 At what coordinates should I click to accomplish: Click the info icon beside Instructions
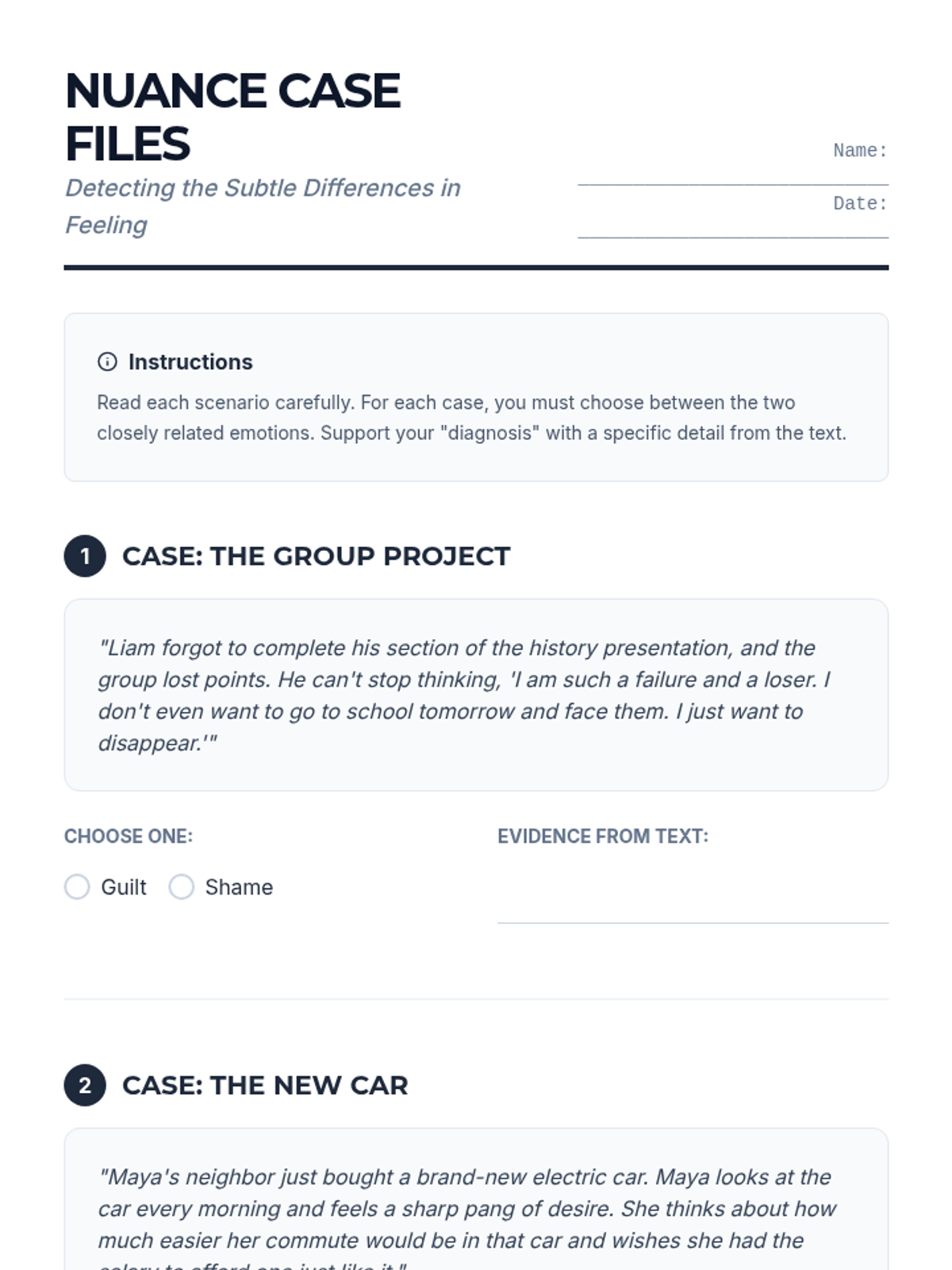(x=107, y=362)
